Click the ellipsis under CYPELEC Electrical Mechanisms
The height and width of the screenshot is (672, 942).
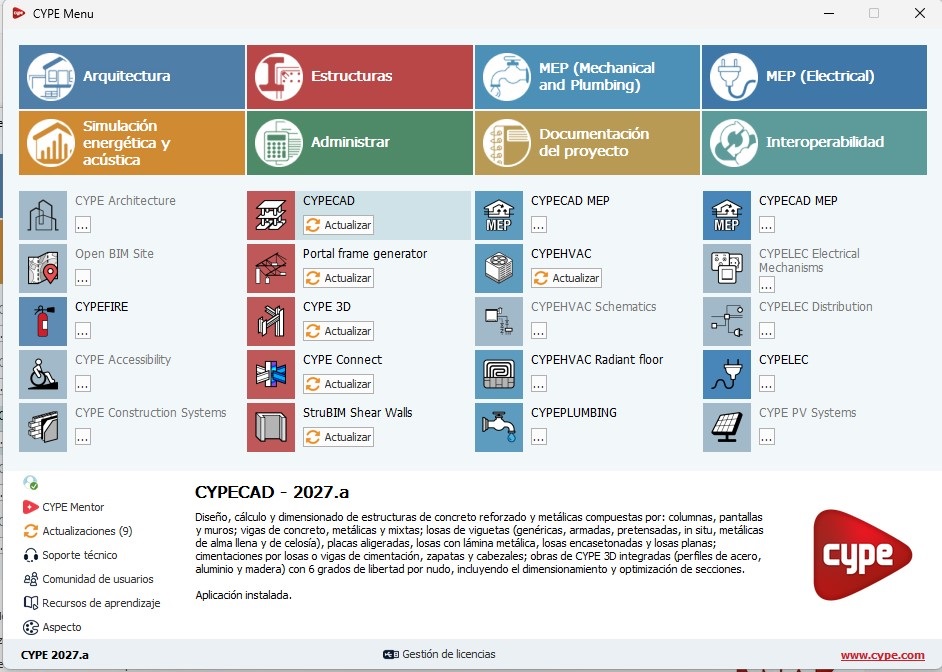pyautogui.click(x=767, y=284)
